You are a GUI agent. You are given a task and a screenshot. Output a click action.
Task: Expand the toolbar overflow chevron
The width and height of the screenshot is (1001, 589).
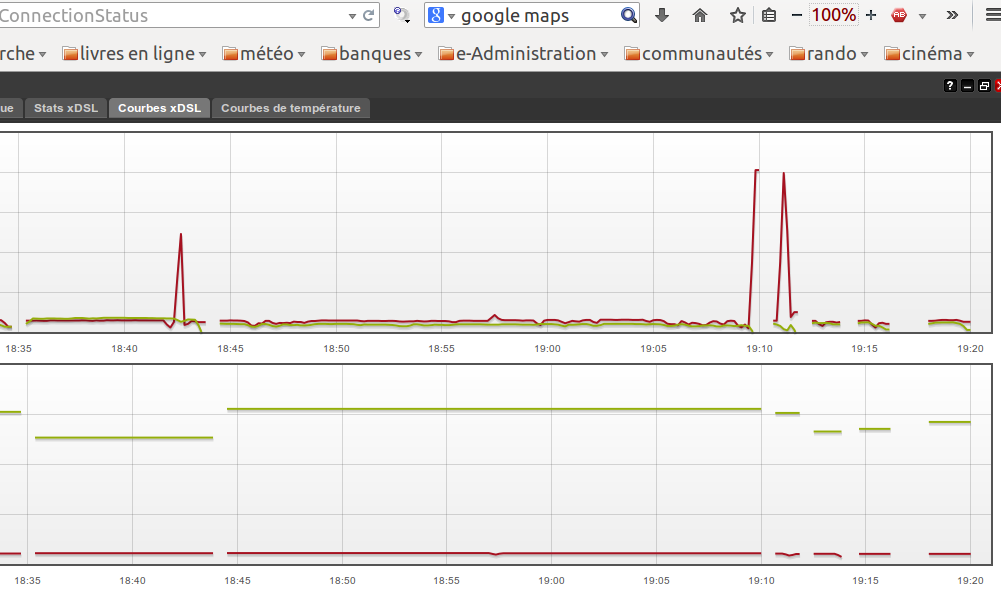tap(952, 15)
